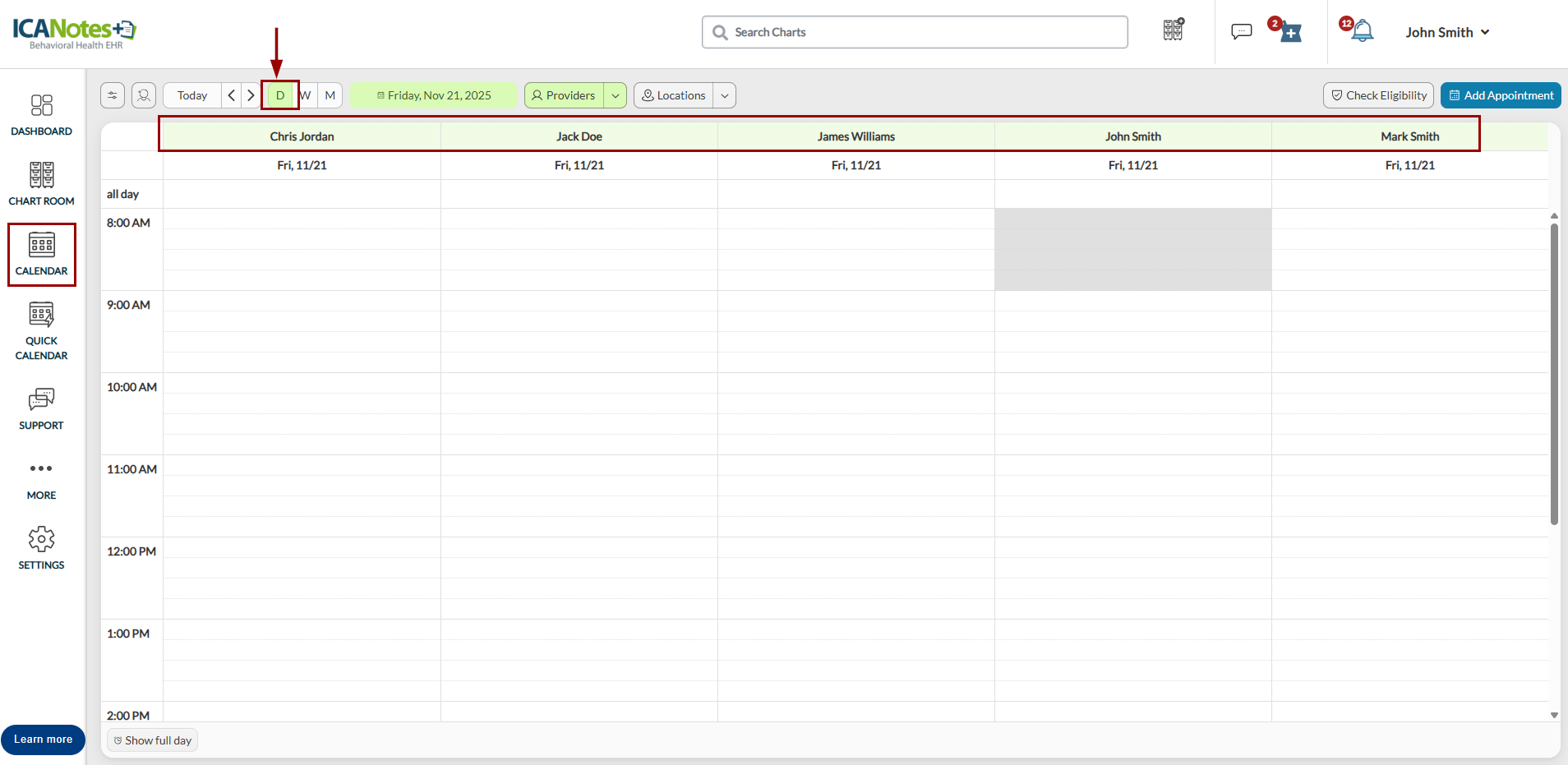Switch calendar to Week view
This screenshot has height=765, width=1568.
(x=306, y=95)
